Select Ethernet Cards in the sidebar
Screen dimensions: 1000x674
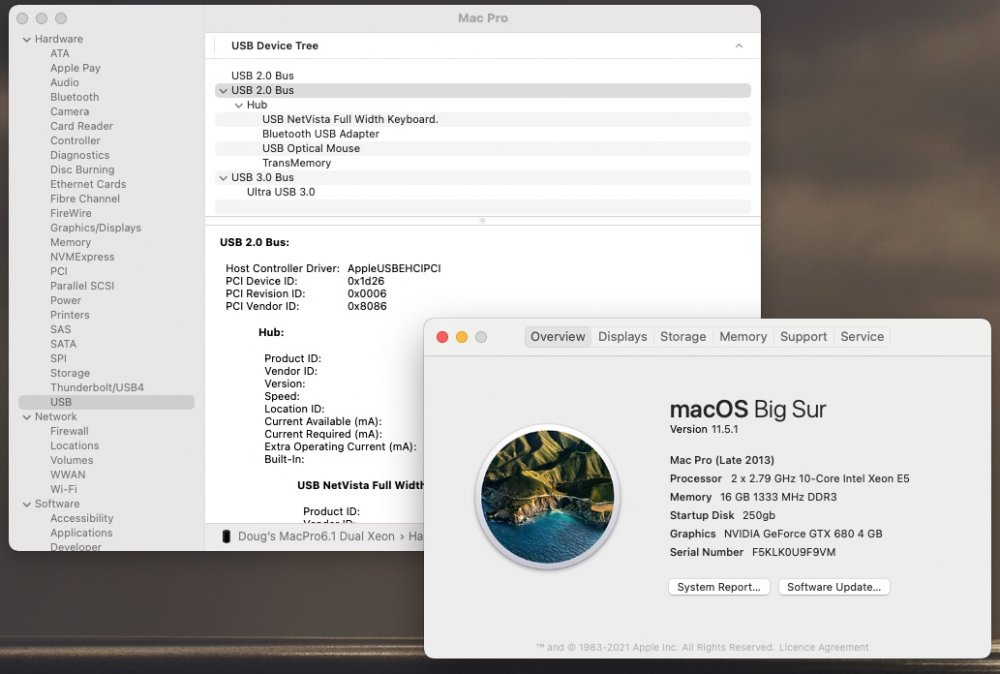[88, 184]
